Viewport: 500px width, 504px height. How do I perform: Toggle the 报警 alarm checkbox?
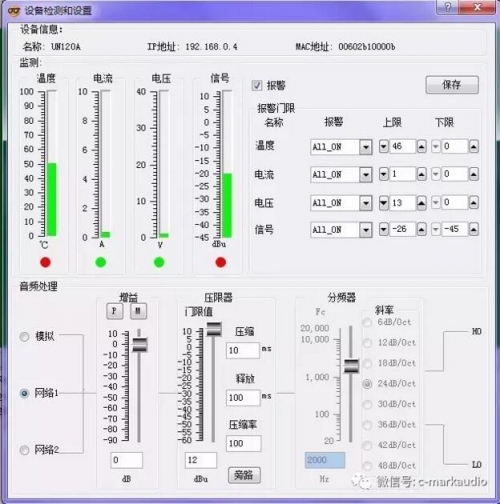coord(257,86)
